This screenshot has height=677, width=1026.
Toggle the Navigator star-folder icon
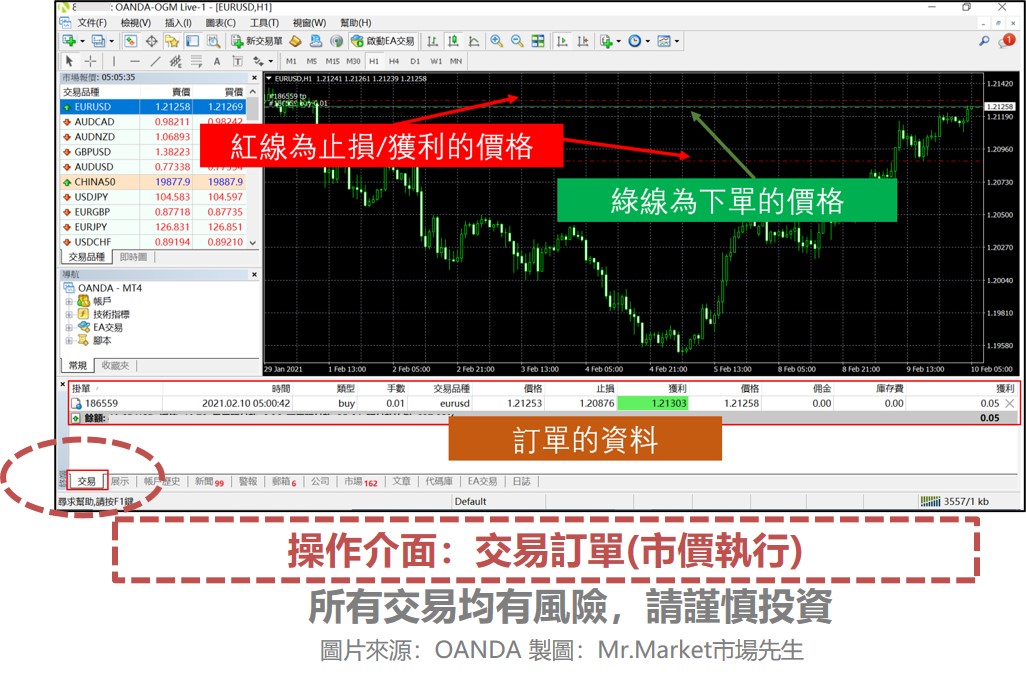pos(172,41)
